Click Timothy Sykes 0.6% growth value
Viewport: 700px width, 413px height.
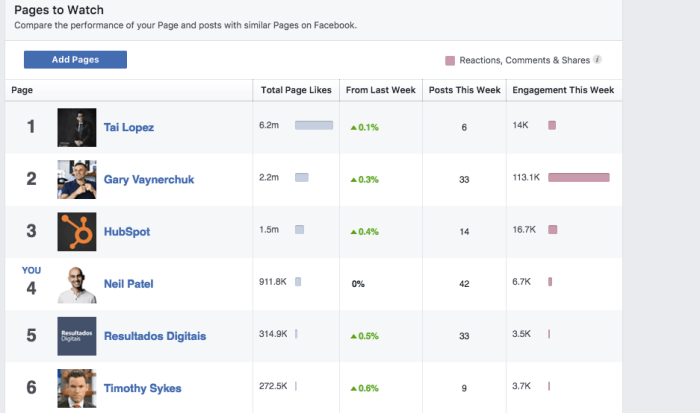click(365, 389)
